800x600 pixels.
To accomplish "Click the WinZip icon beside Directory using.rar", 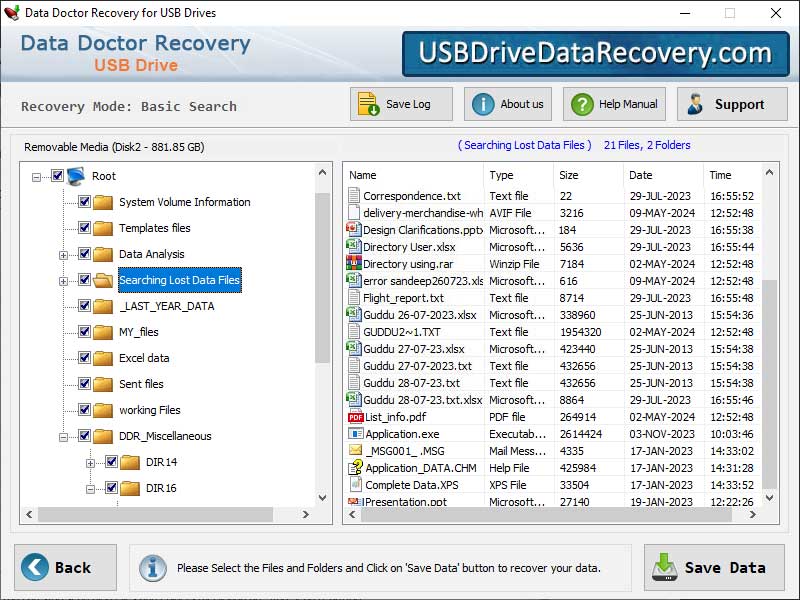I will point(352,263).
